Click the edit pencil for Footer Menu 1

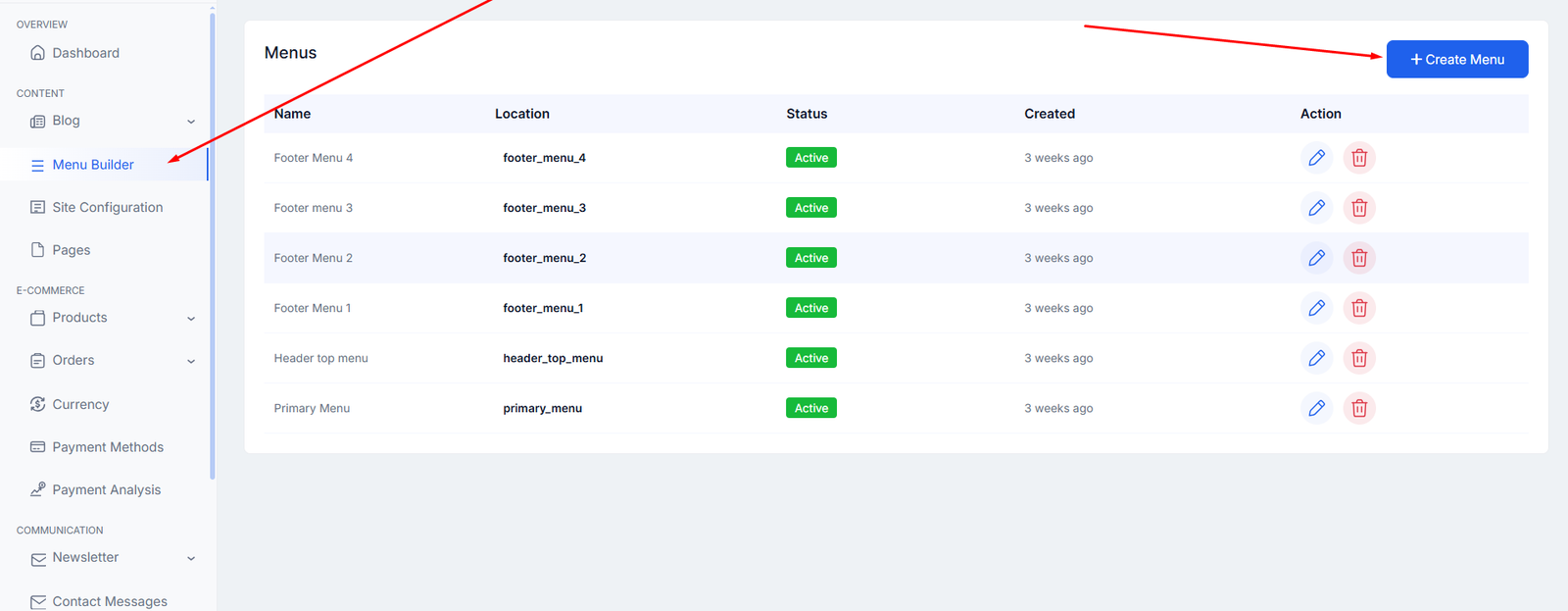pyautogui.click(x=1316, y=308)
